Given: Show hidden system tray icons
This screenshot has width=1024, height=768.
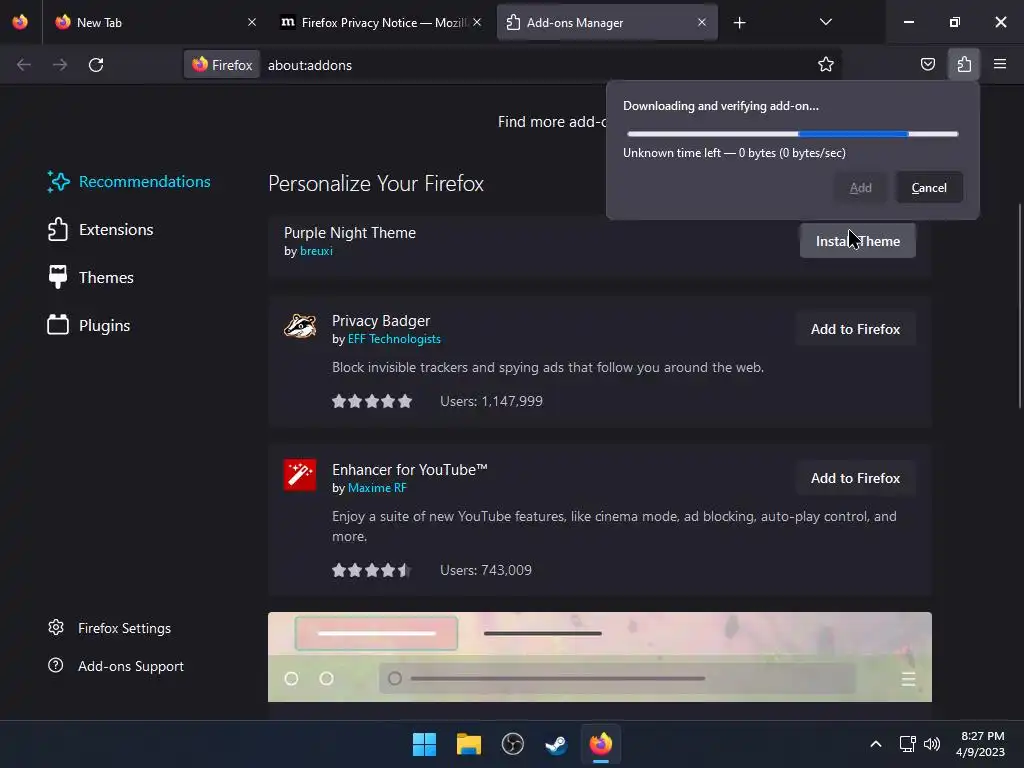Looking at the screenshot, I should point(876,744).
